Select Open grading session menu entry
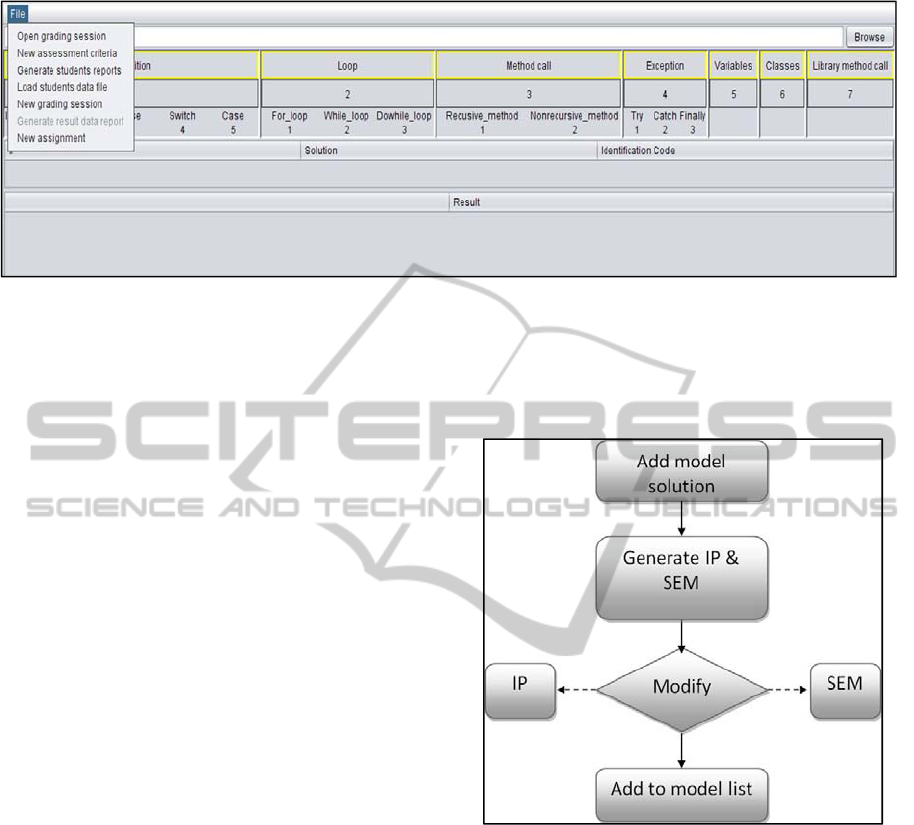 coord(61,36)
